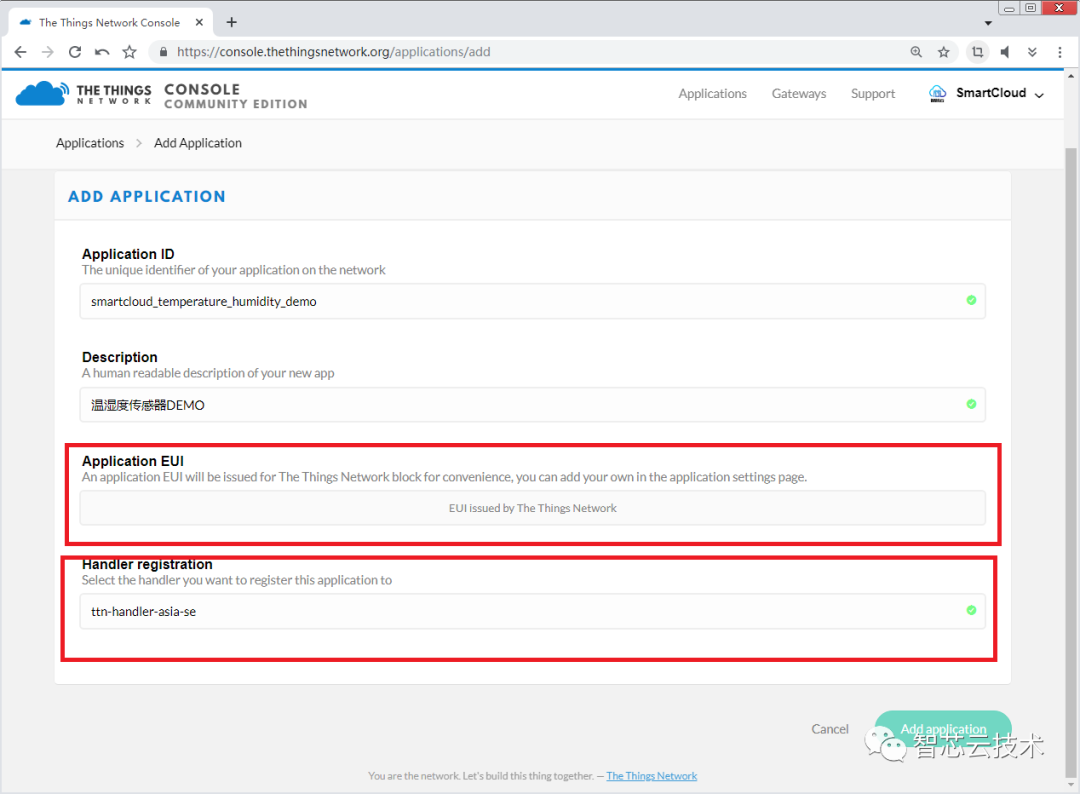The height and width of the screenshot is (794, 1080).
Task: Open the zoom magnifier icon in address bar
Action: (x=916, y=52)
